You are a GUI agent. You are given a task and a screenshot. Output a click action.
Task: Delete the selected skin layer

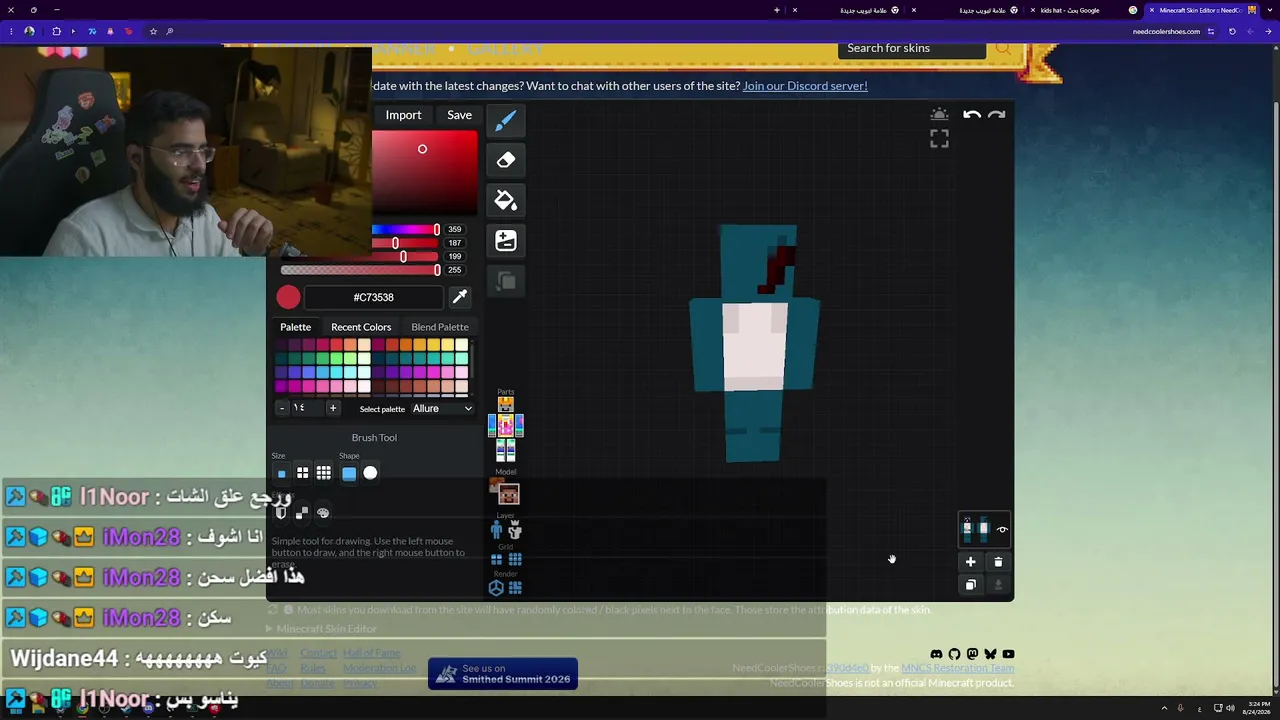pos(998,562)
